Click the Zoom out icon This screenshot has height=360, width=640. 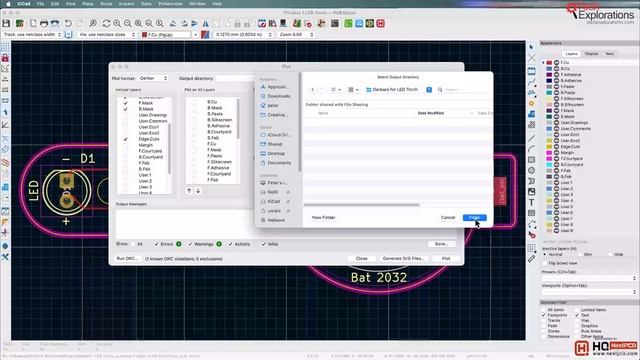(128, 24)
